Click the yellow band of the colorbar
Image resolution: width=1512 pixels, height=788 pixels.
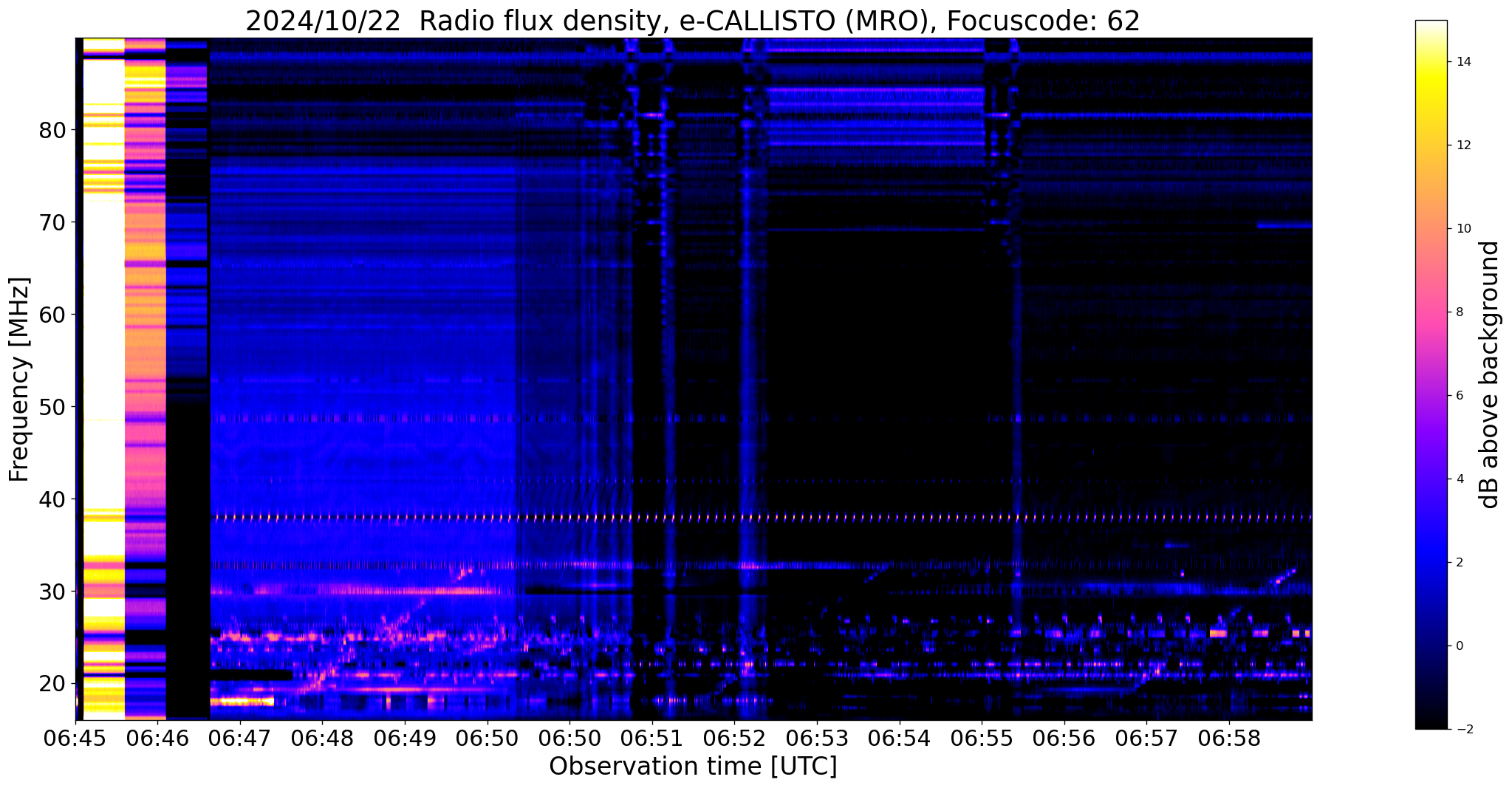(1431, 81)
